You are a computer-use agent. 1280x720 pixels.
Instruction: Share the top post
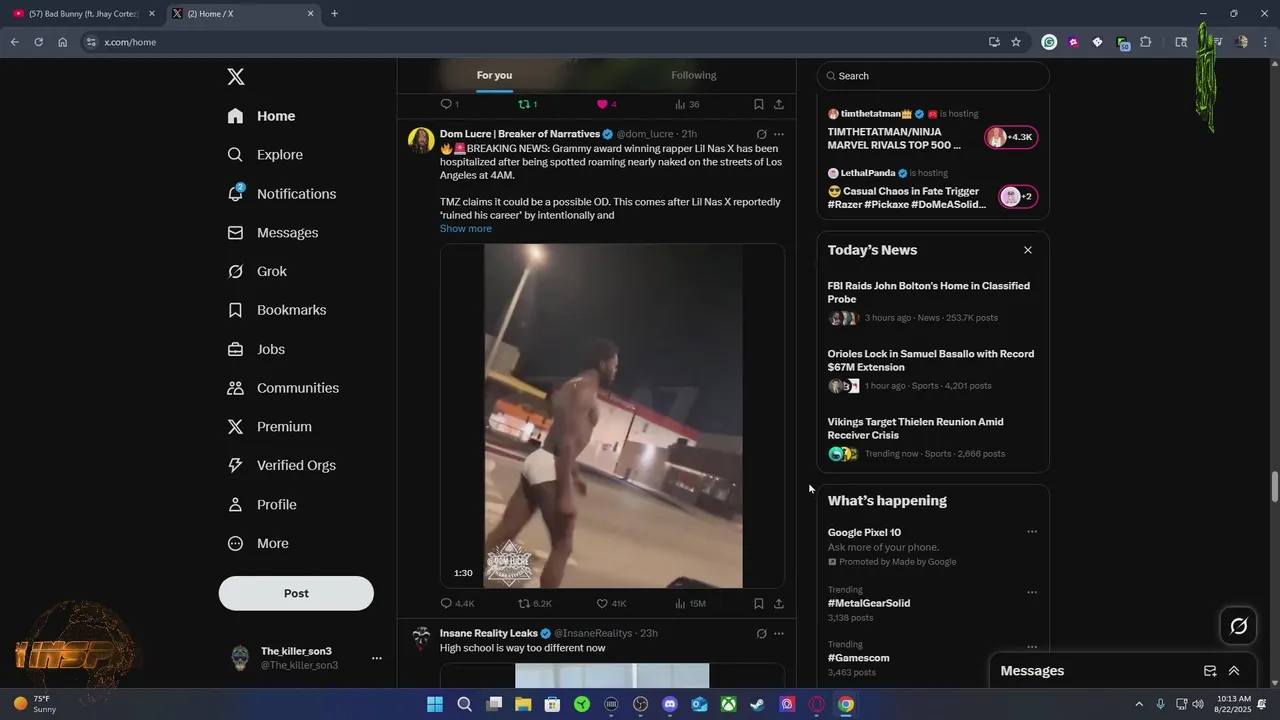(x=779, y=104)
